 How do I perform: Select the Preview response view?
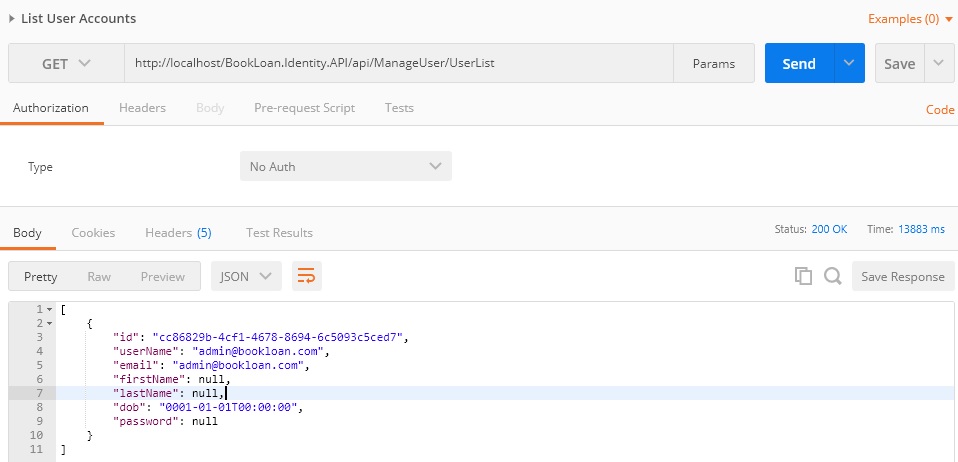[x=163, y=276]
